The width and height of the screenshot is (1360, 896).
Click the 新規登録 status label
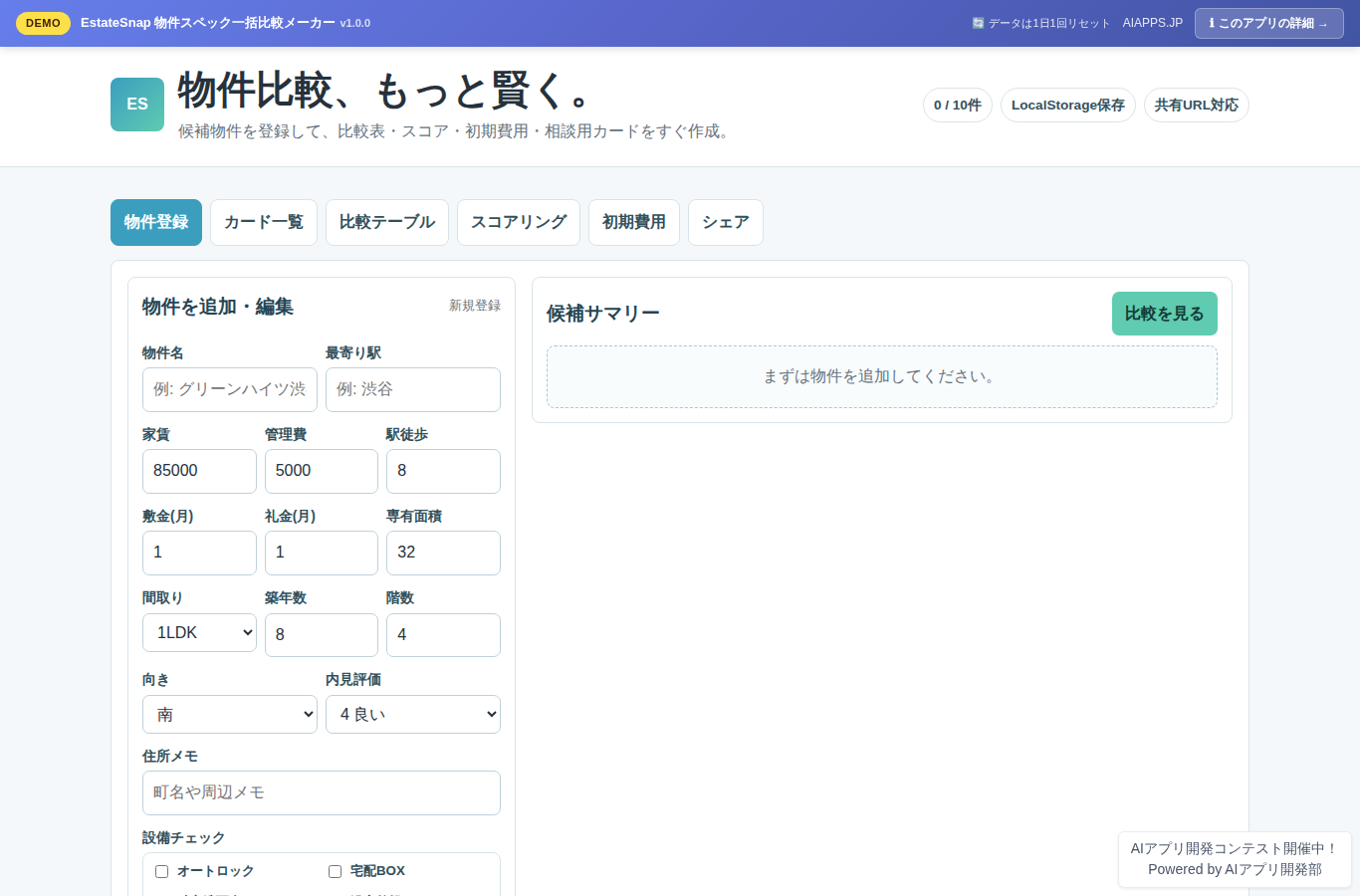[x=475, y=306]
